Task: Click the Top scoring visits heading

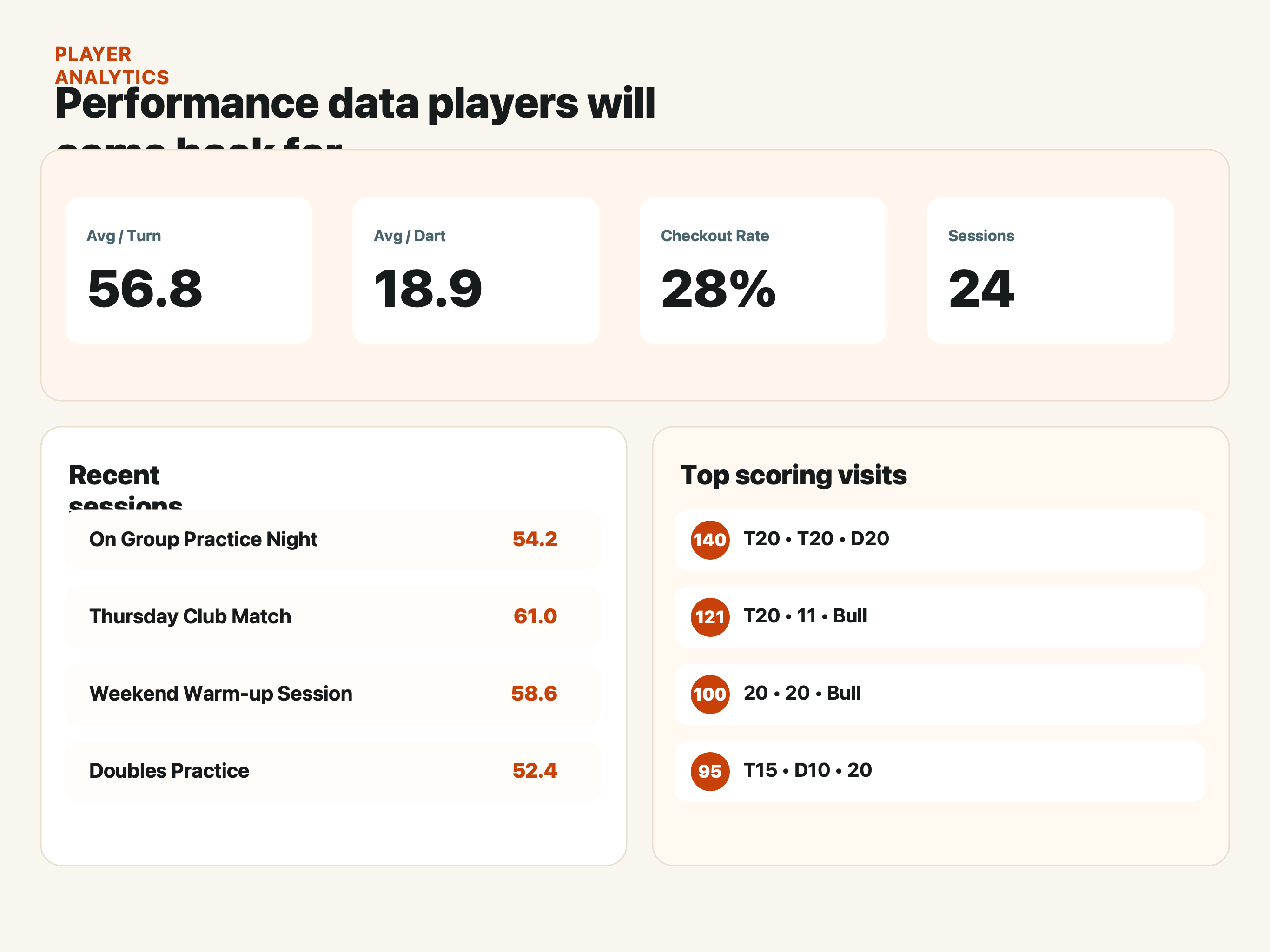Action: point(794,476)
